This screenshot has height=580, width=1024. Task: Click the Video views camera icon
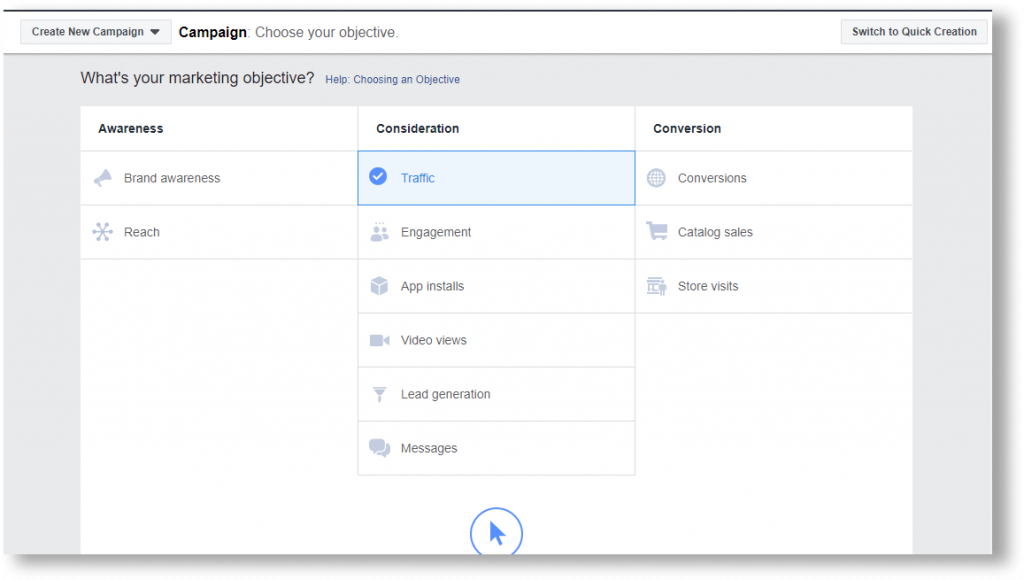click(379, 340)
